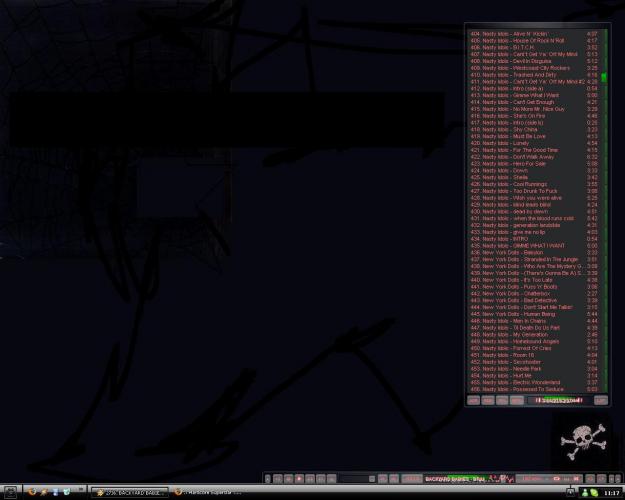
Task: Click the LIST button below the playlist
Action: click(x=601, y=400)
